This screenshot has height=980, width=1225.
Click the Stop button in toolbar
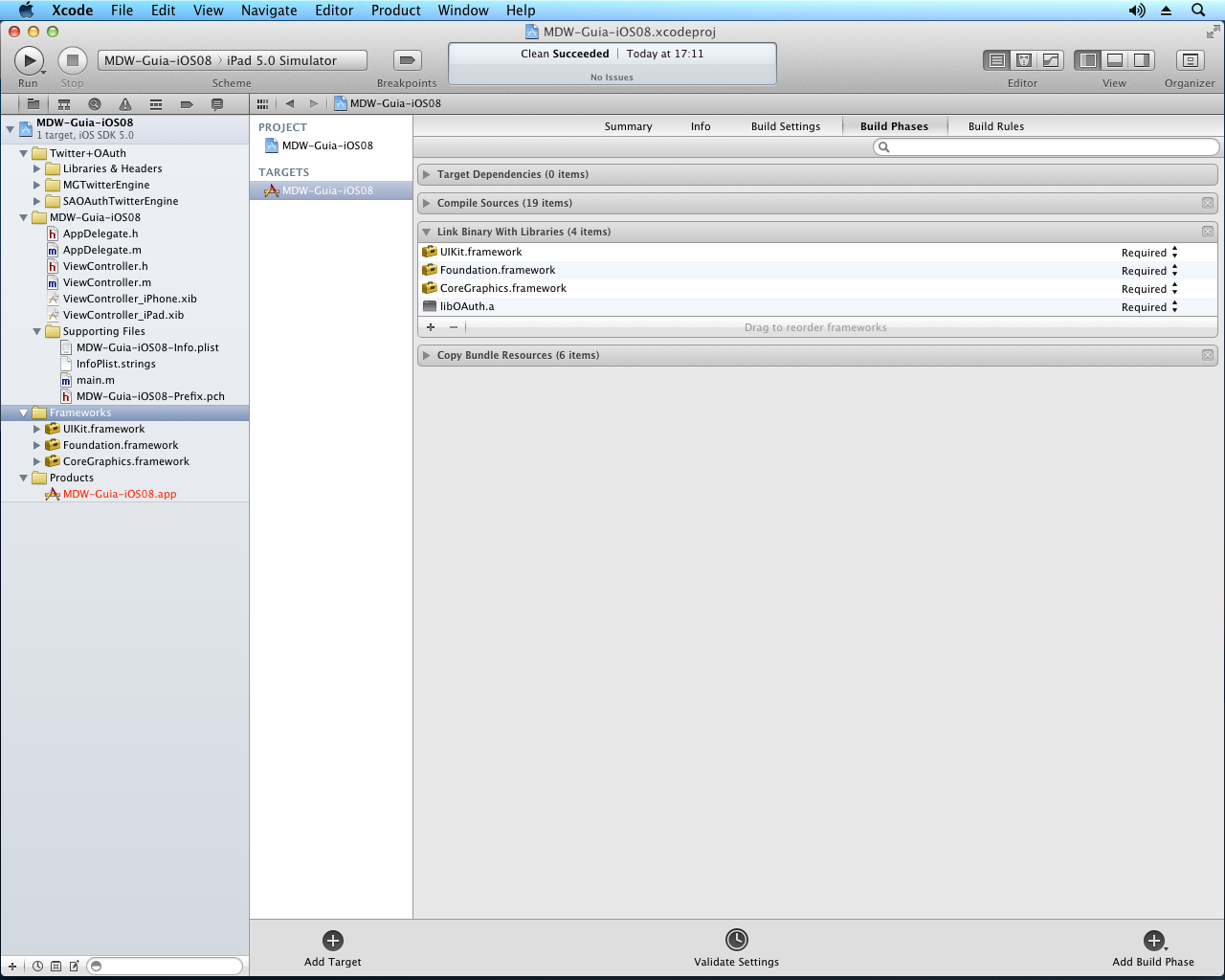pos(73,60)
